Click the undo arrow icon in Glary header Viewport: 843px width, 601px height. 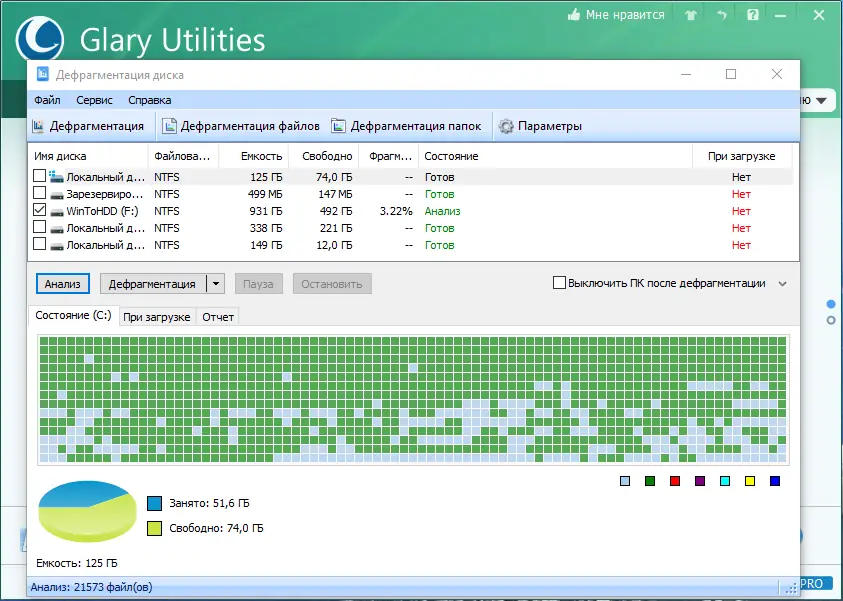pyautogui.click(x=722, y=15)
